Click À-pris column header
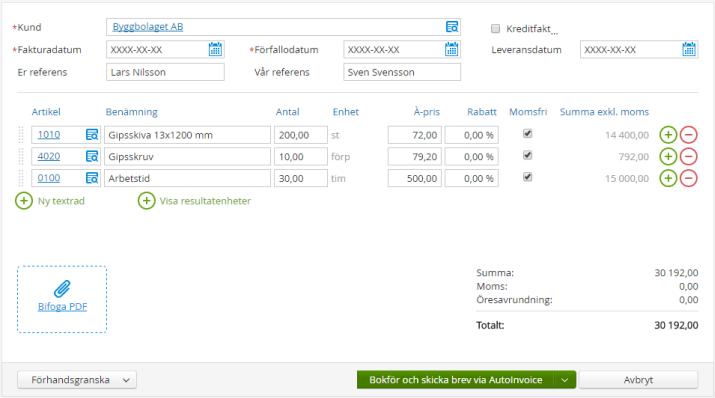Viewport: 715px width, 398px height. coord(427,112)
